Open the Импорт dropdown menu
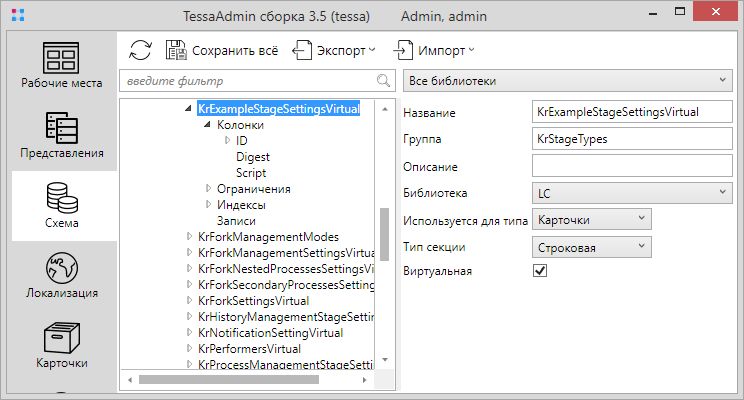Viewport: 744px width, 400px height. tap(434, 49)
